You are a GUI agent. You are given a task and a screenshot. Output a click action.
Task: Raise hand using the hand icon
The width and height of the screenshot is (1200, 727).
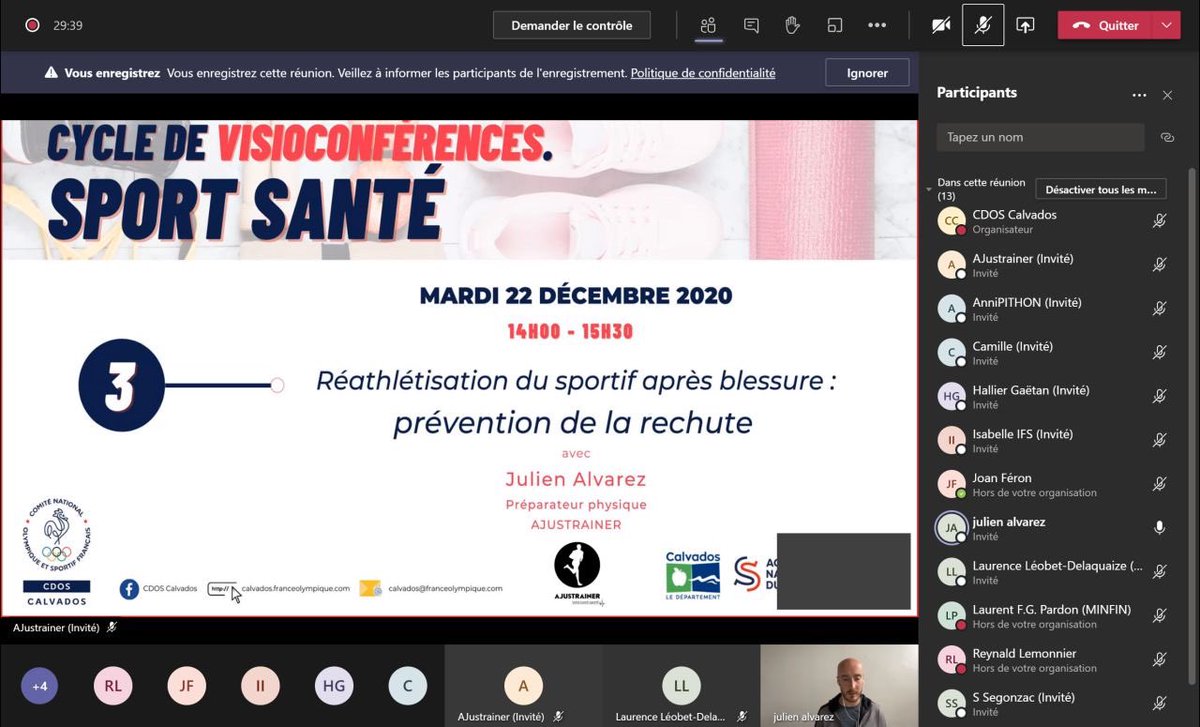(793, 26)
